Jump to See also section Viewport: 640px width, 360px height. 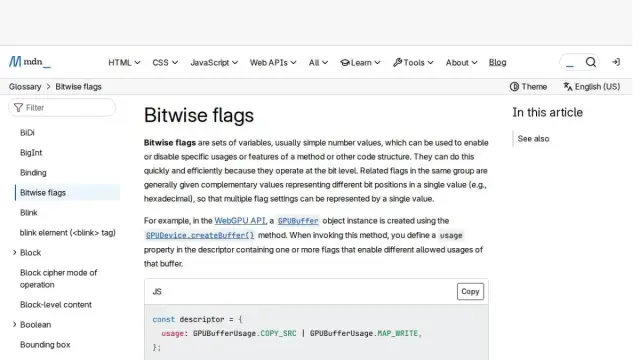pos(533,139)
